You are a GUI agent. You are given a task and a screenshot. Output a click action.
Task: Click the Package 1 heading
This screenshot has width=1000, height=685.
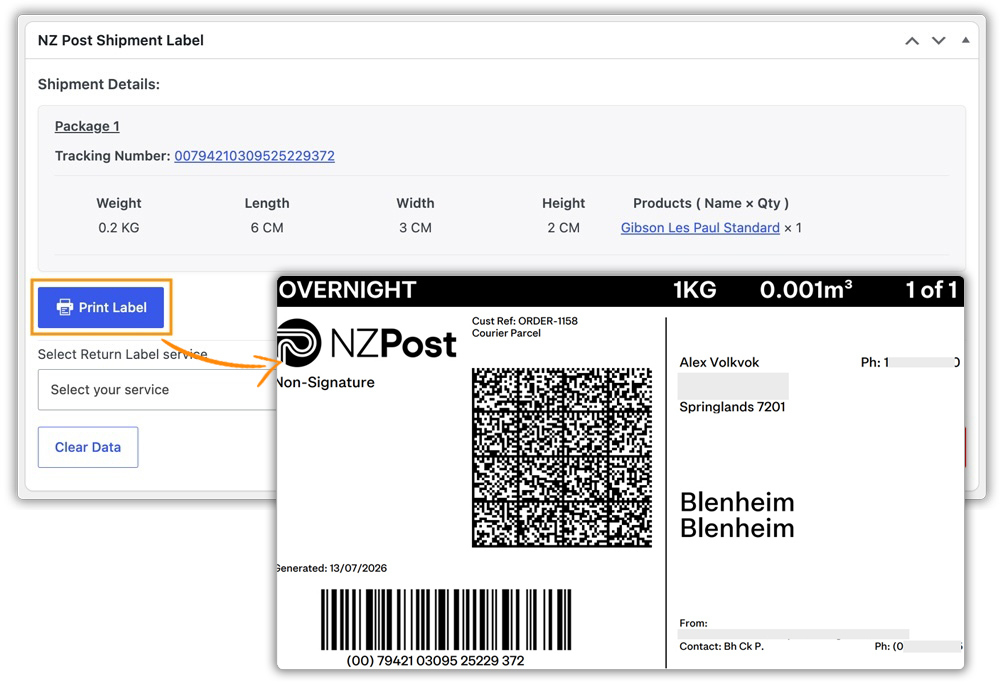(x=87, y=126)
